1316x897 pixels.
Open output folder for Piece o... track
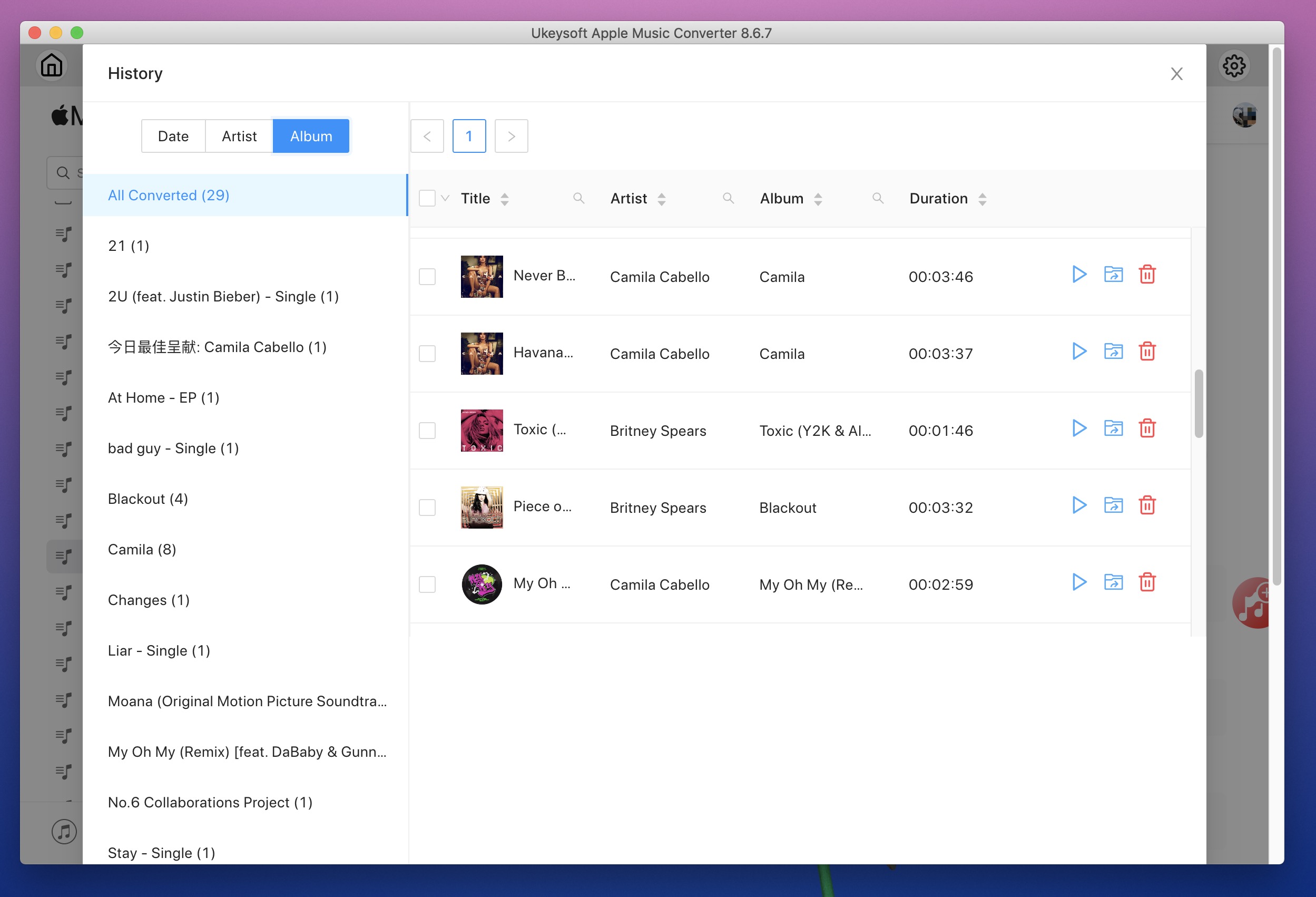(x=1113, y=506)
